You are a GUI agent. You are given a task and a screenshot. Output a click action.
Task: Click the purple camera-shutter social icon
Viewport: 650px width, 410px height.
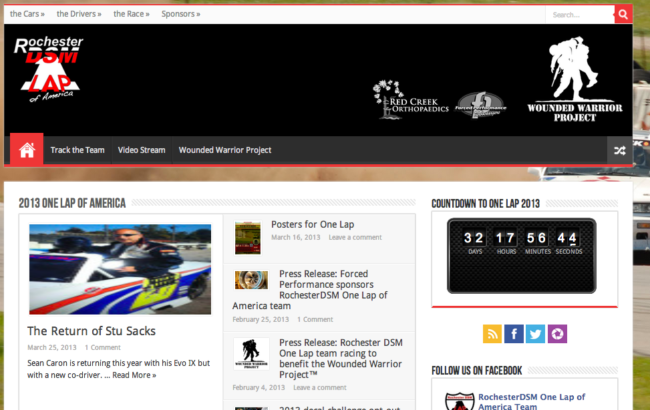click(557, 334)
